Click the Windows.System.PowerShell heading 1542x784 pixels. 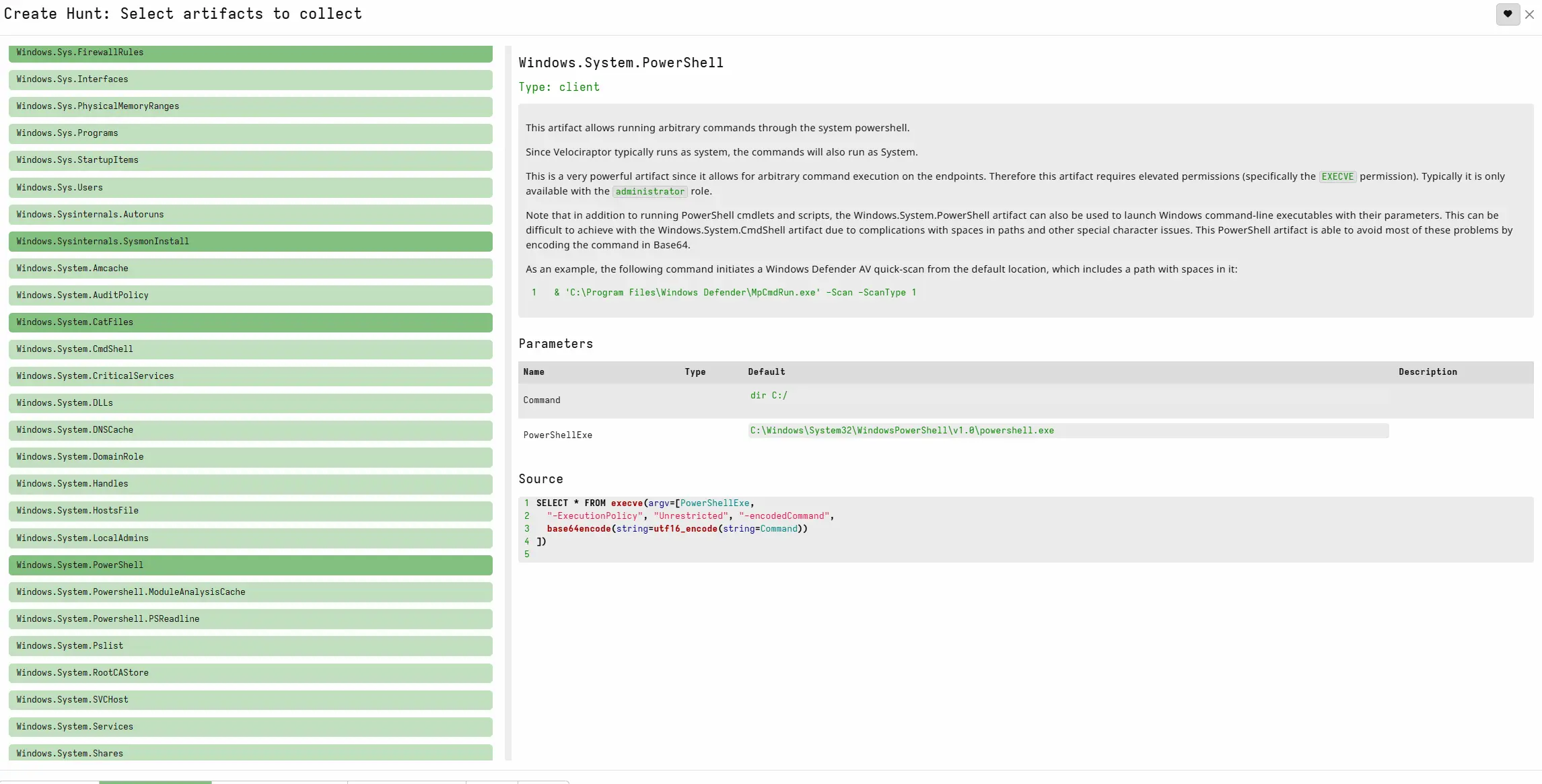click(x=621, y=63)
